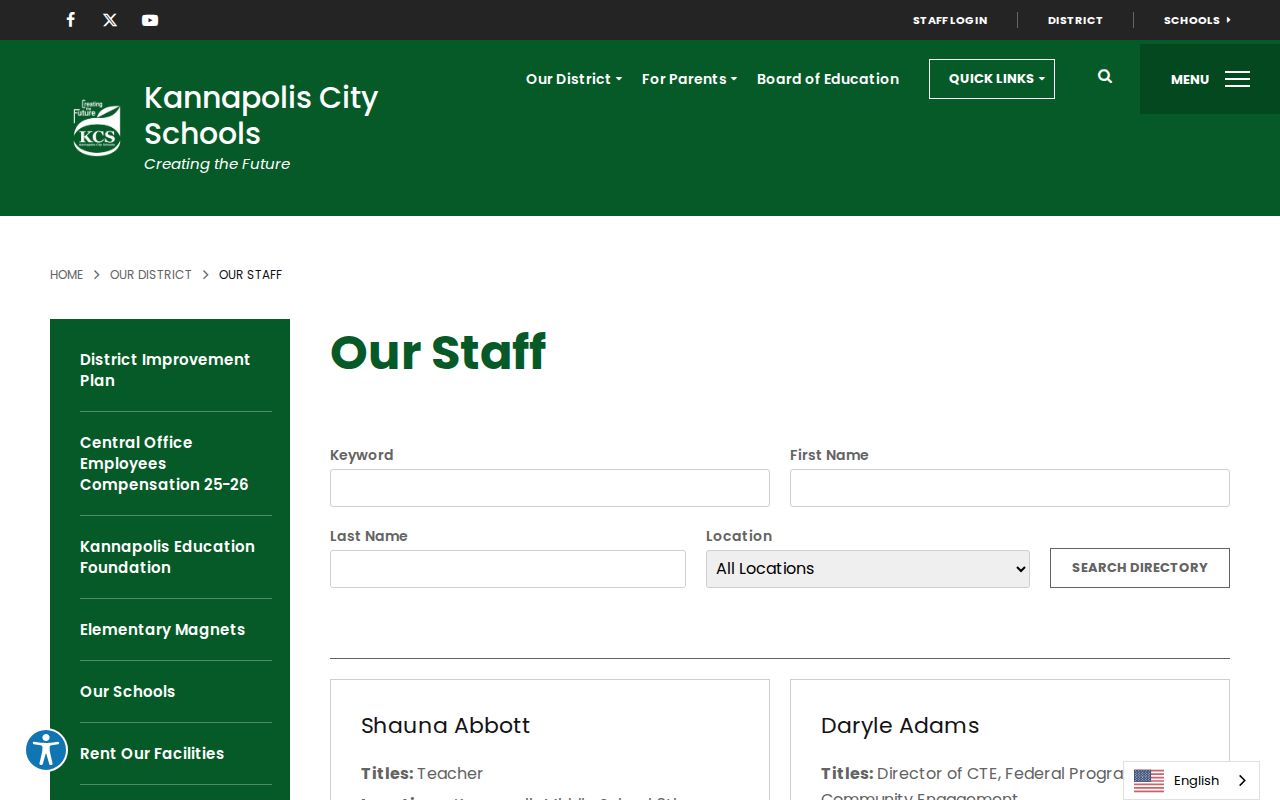Click the Kannapolis City Schools title
Screen dimensions: 1280x800
(261, 115)
